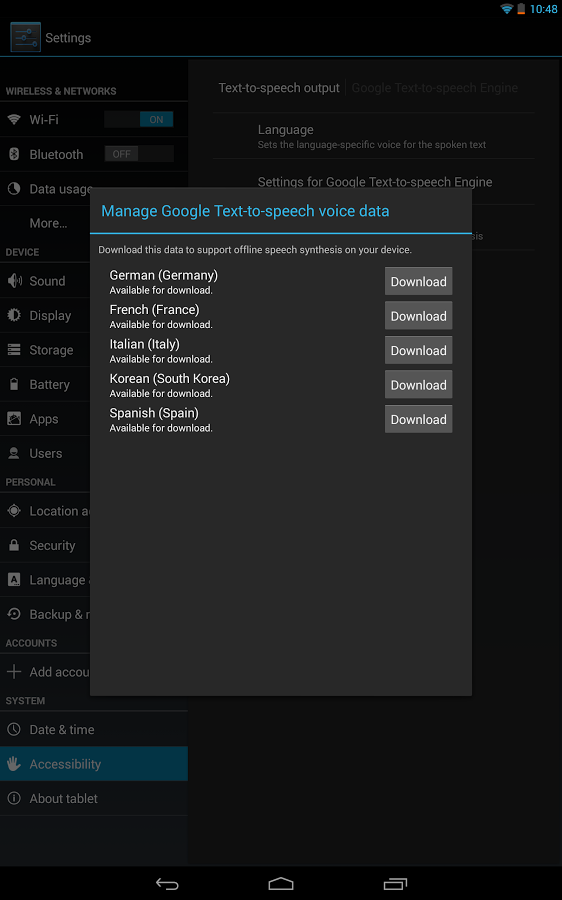The width and height of the screenshot is (562, 900).
Task: Download French (France) voice data
Action: click(418, 316)
